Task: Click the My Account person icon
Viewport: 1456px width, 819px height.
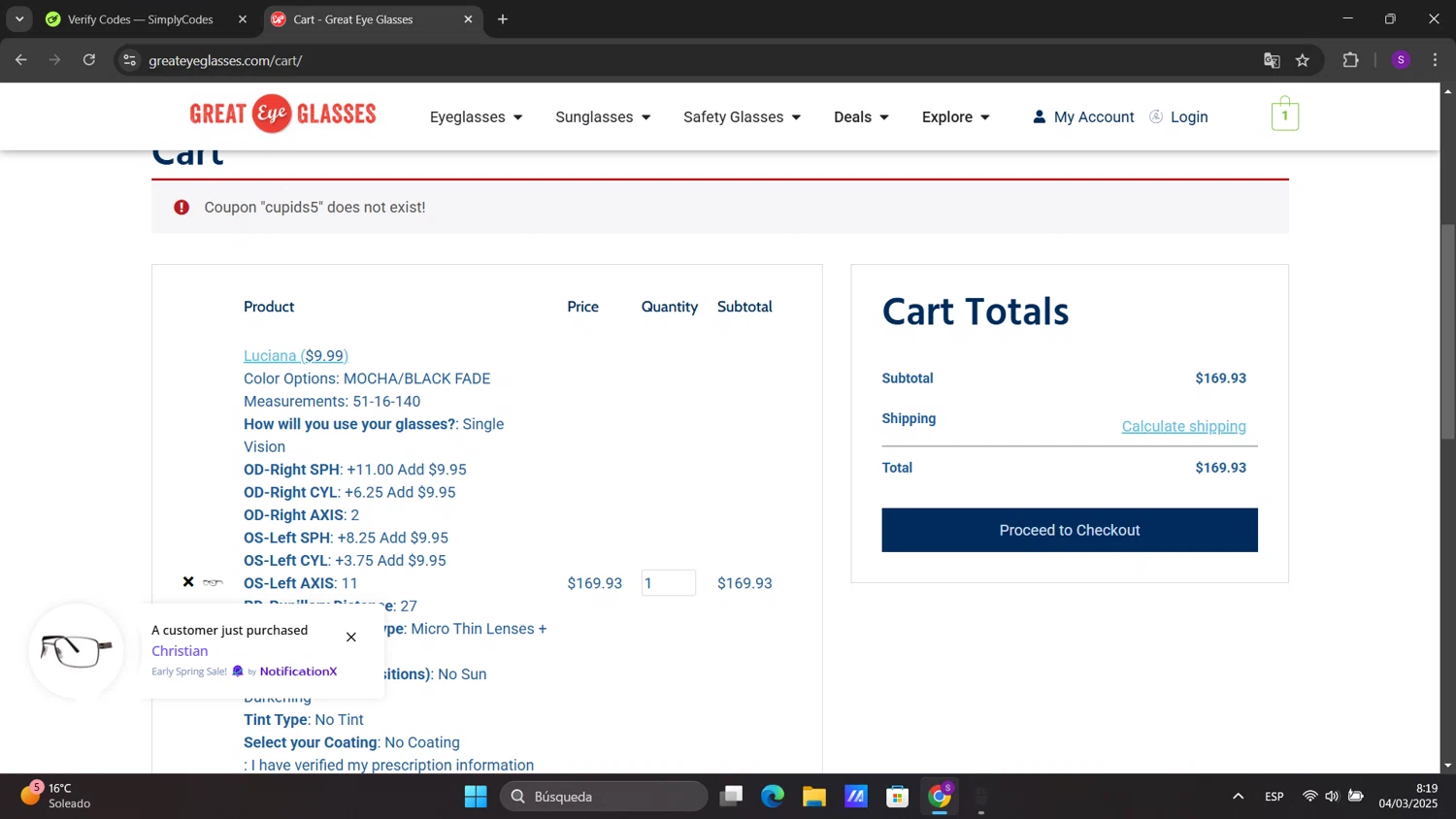Action: point(1039,116)
